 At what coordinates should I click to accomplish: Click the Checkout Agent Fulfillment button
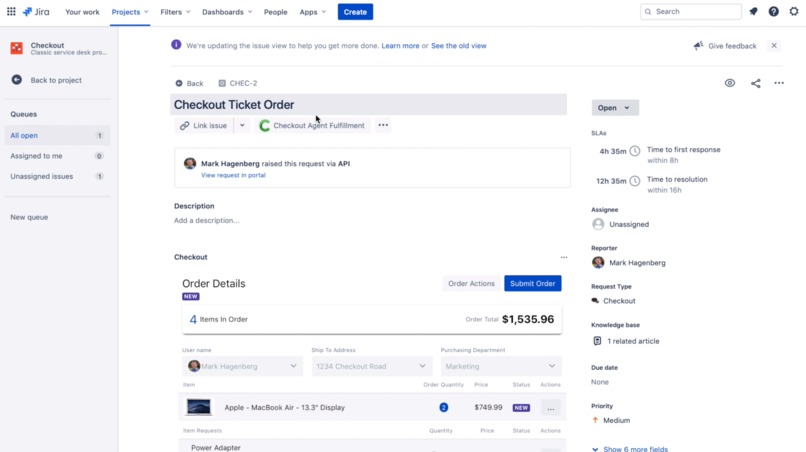[x=312, y=125]
